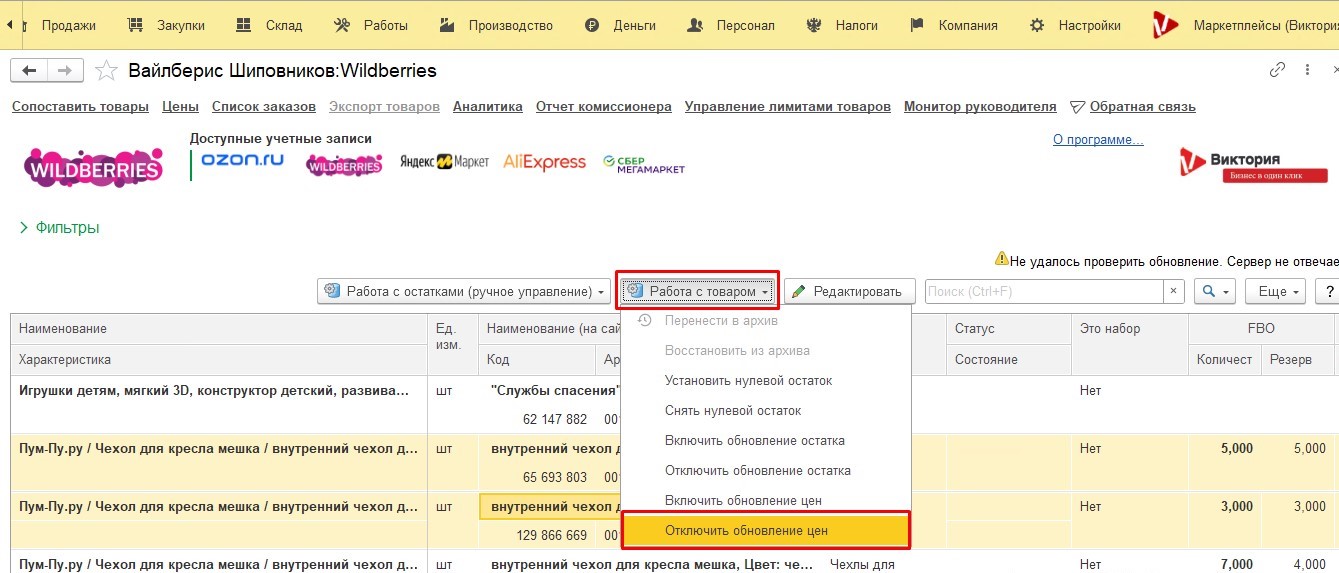Select the СберМегаМаркет account logo
Image resolution: width=1339 pixels, height=573 pixels.
point(644,164)
